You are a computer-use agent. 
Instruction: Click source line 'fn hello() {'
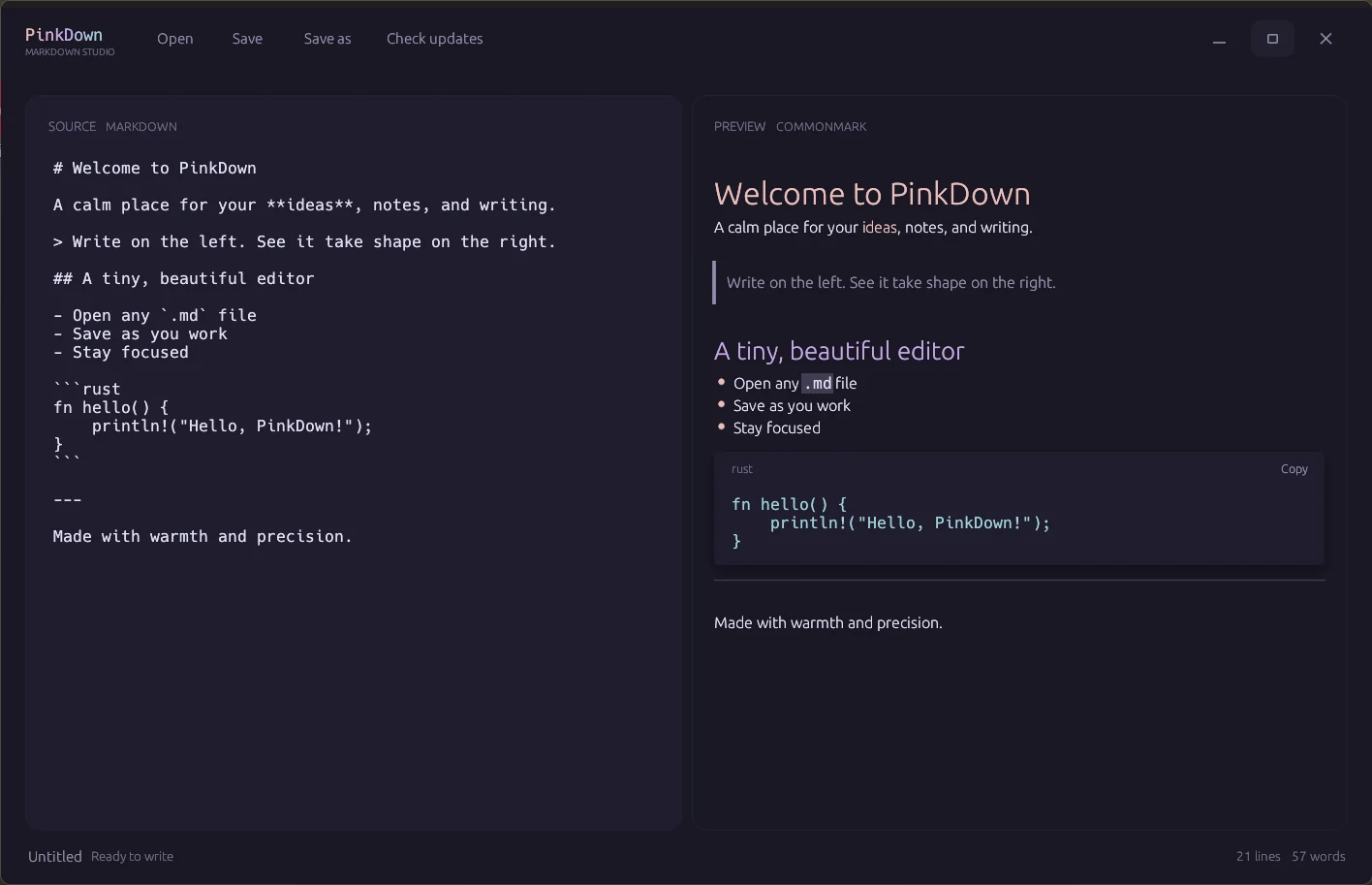[x=111, y=407]
